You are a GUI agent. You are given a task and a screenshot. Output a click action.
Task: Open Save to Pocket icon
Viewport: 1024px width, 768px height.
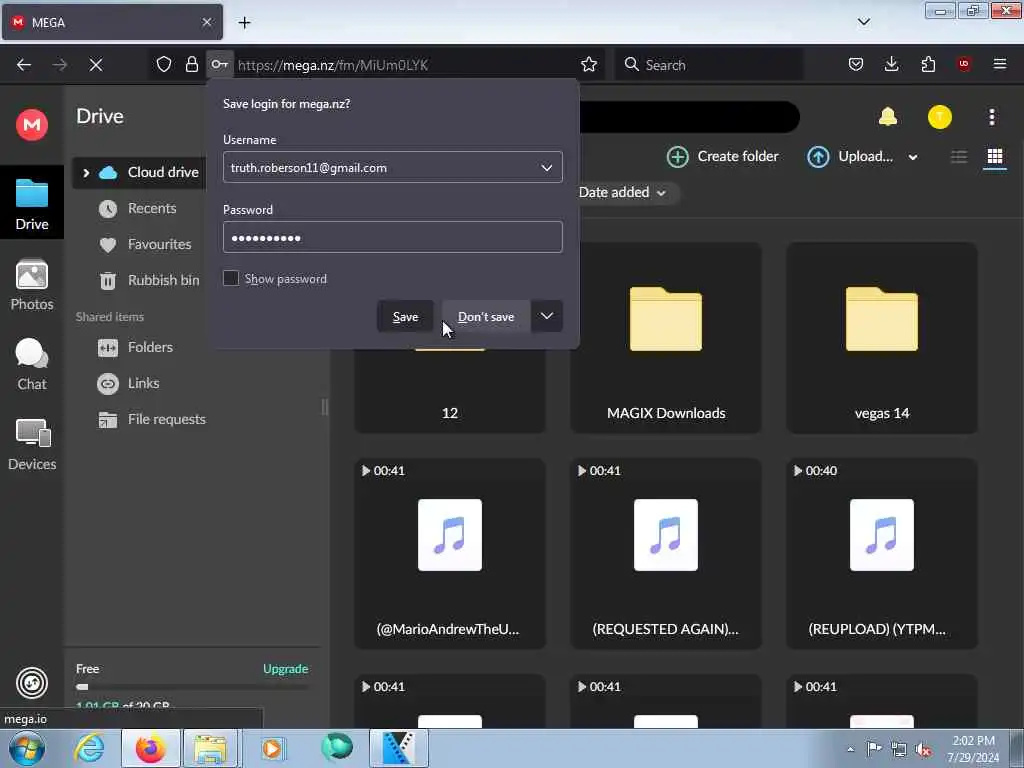[856, 64]
